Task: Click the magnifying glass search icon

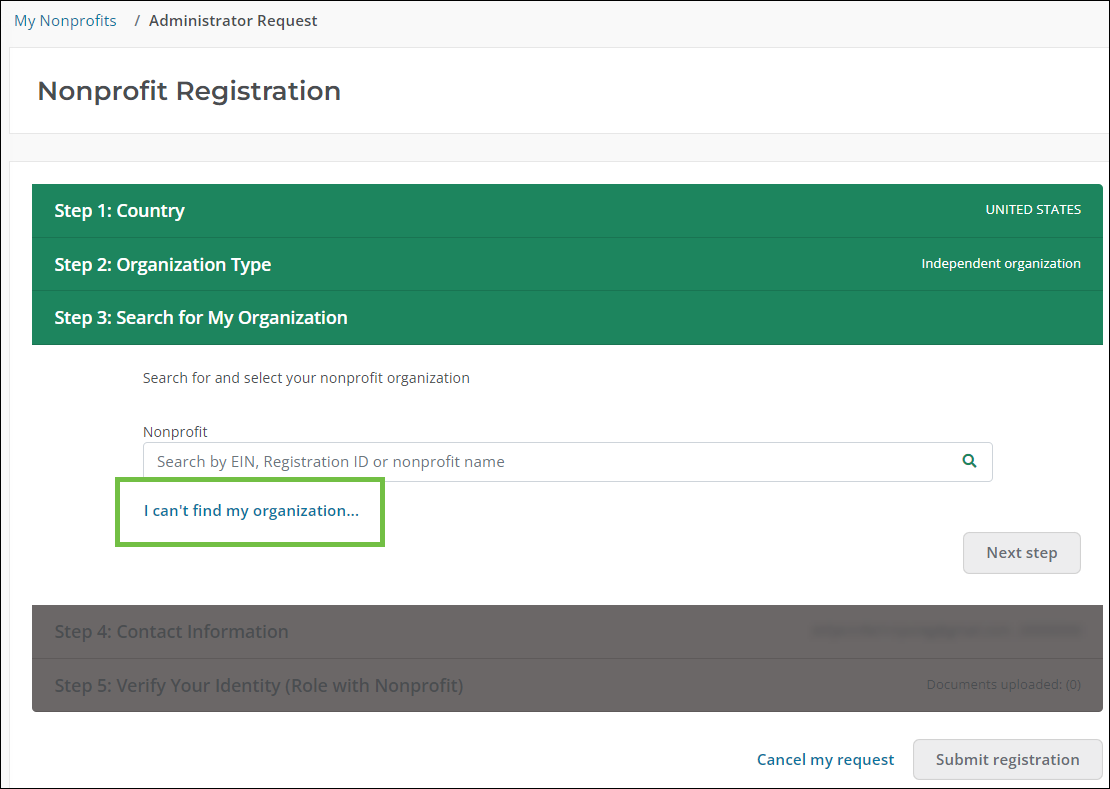Action: (x=968, y=461)
